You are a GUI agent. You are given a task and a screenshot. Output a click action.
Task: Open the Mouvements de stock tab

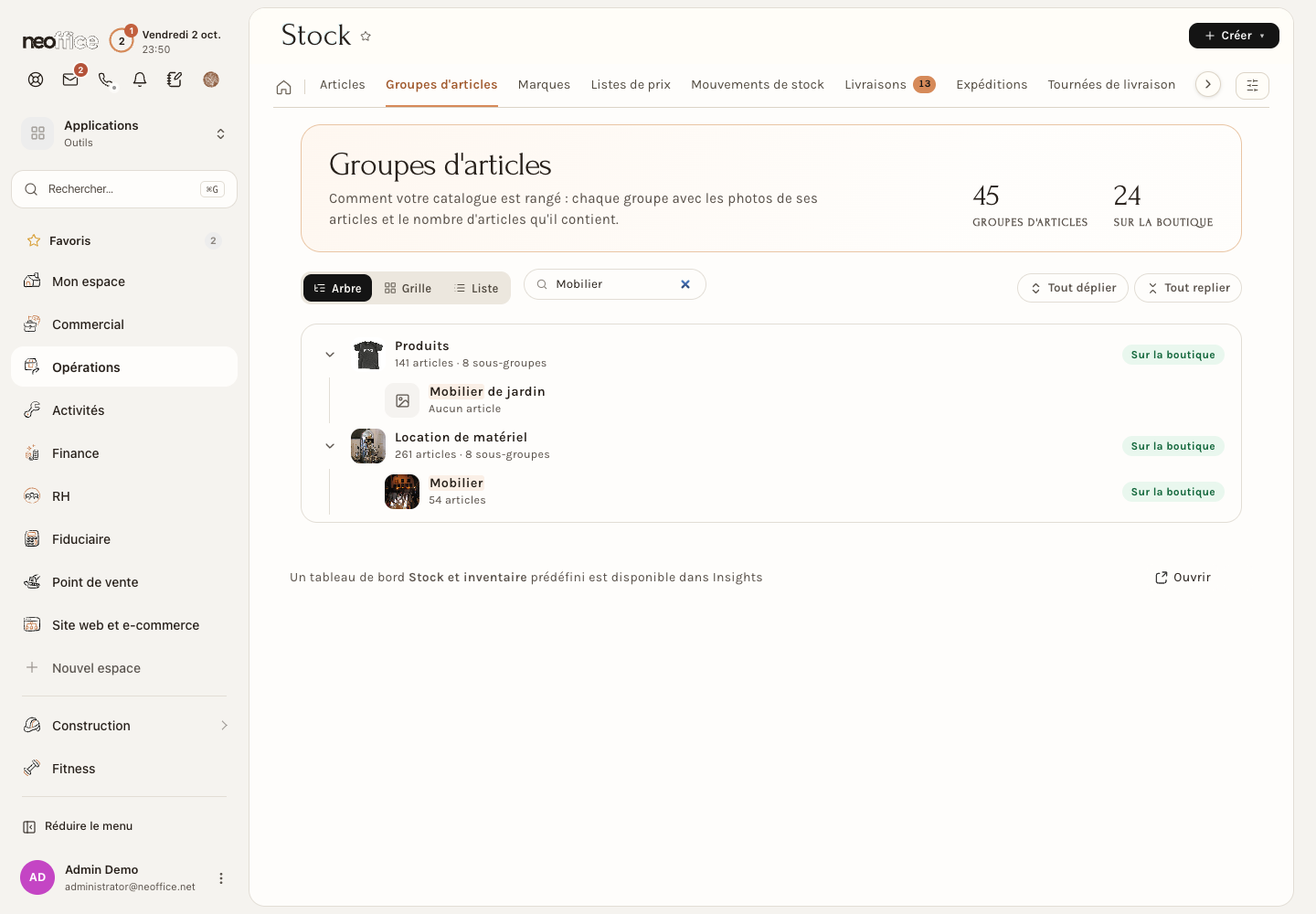758,85
